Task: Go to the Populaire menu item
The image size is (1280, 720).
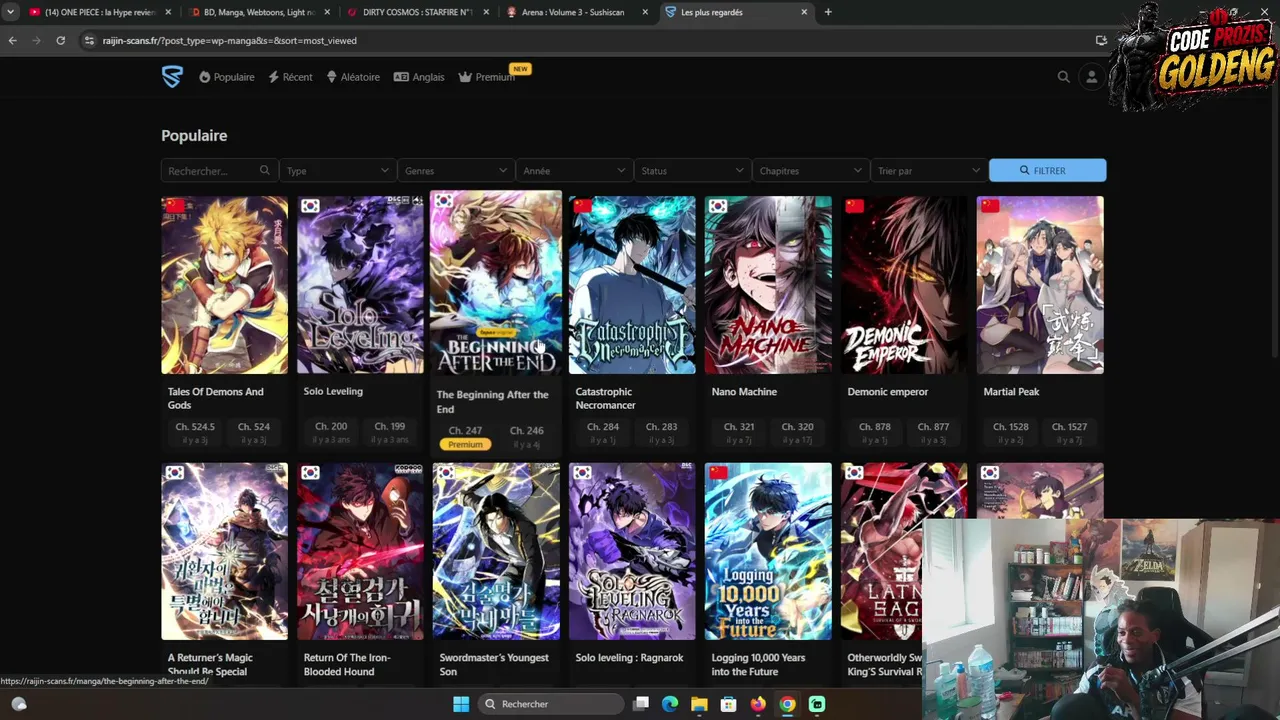Action: (226, 77)
